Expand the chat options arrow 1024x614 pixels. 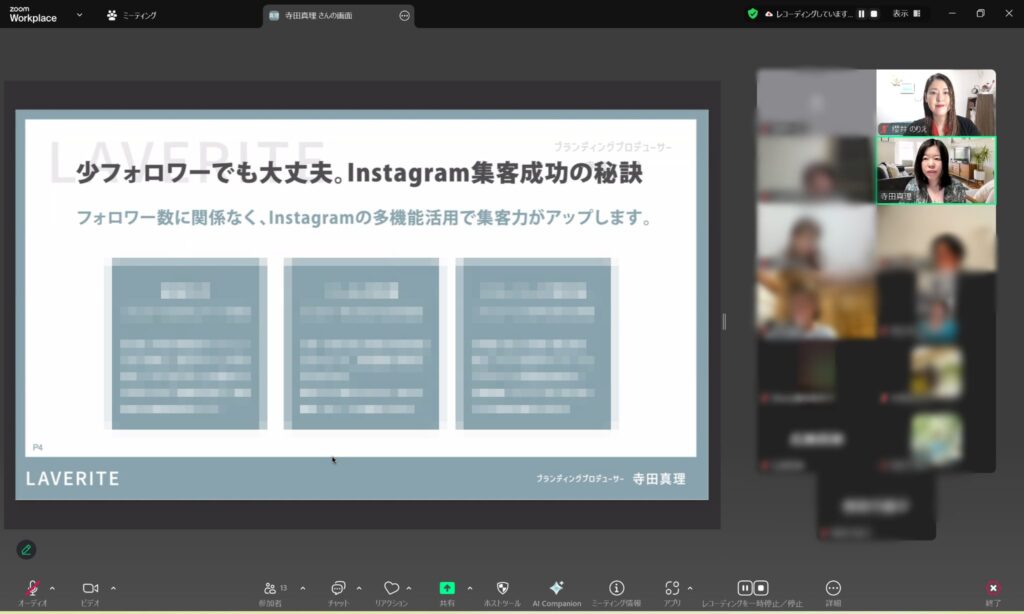point(359,588)
